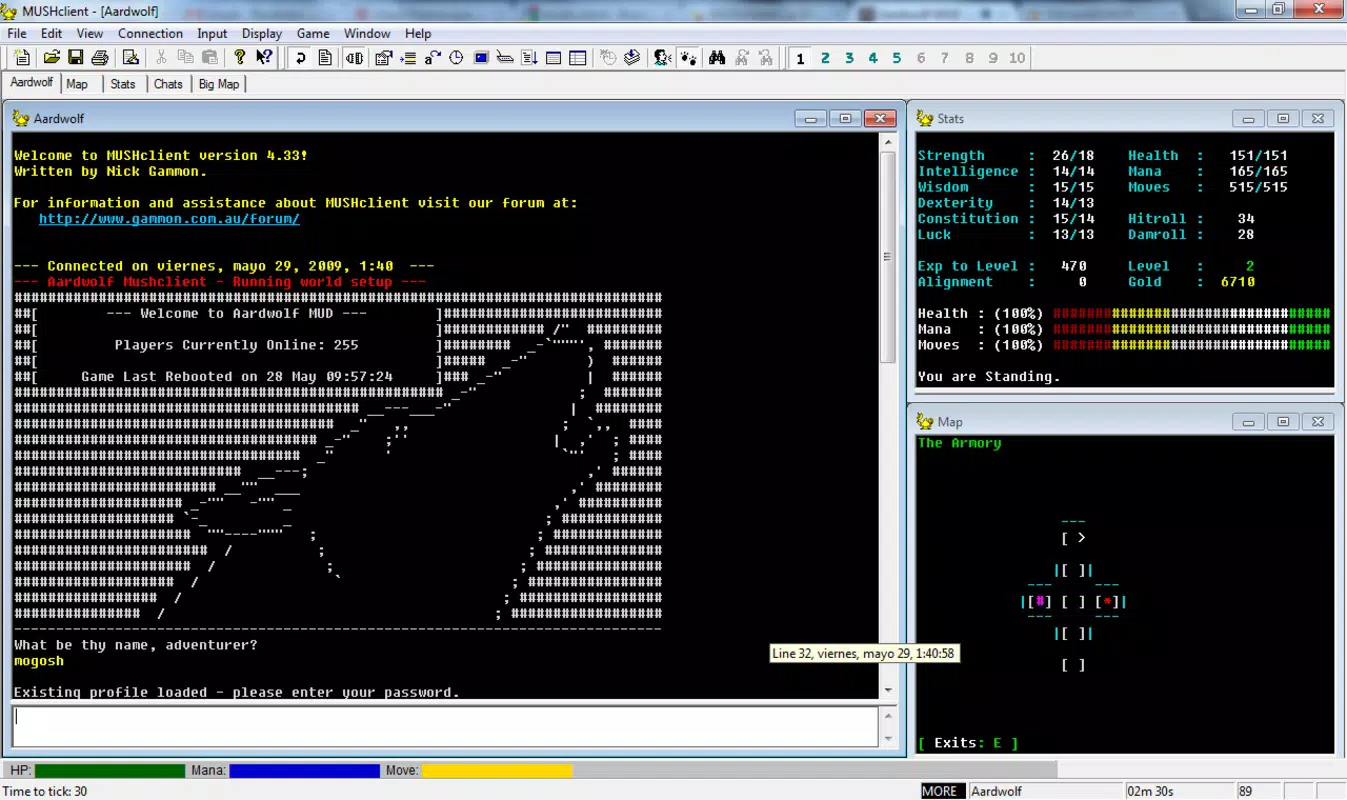The height and width of the screenshot is (800, 1347).
Task: Click the New World file icon
Action: pyautogui.click(x=22, y=58)
